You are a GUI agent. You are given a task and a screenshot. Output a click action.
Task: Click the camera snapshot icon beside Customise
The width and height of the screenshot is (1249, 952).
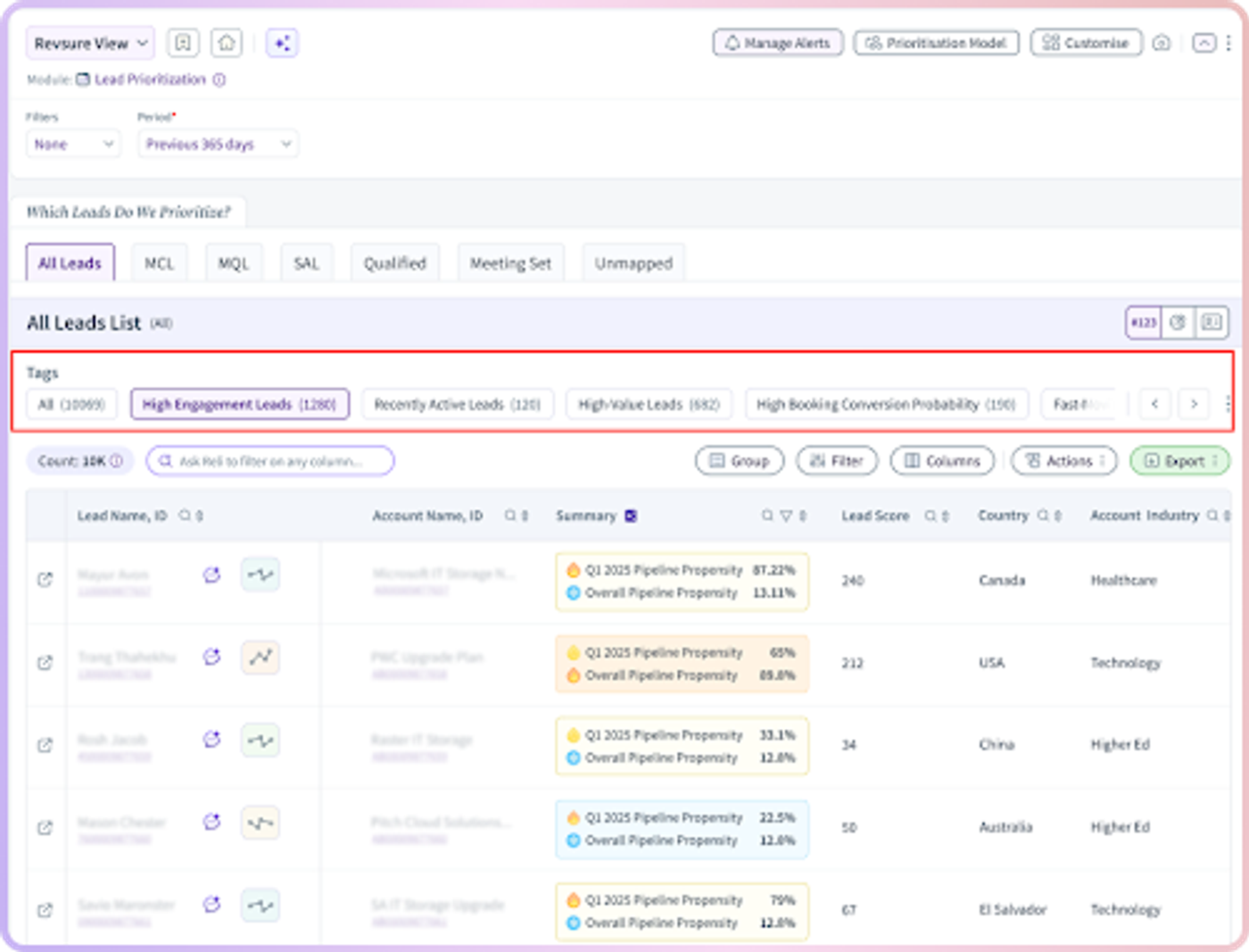coord(1162,43)
